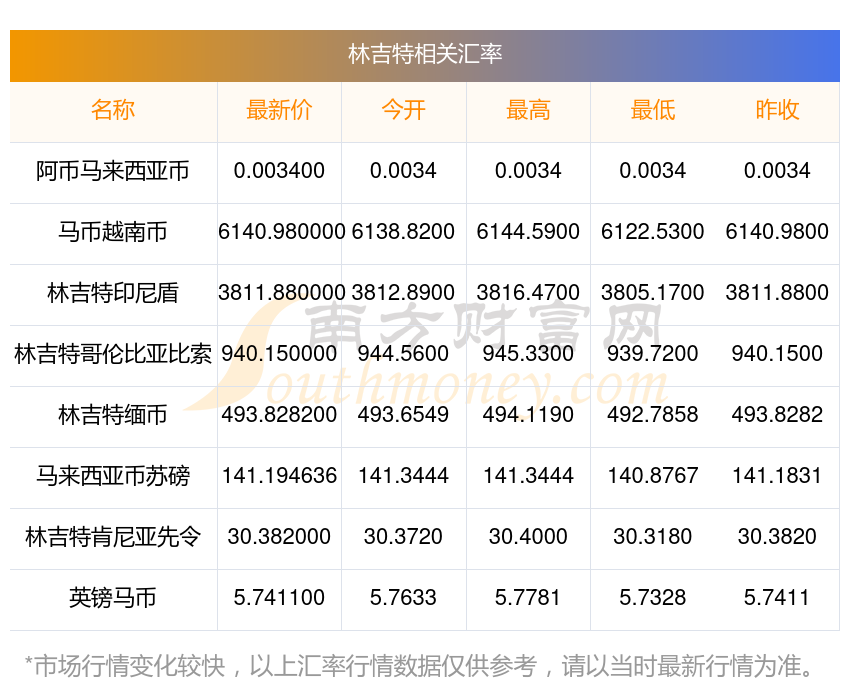Select the value 493.6549
The width and height of the screenshot is (850, 698).
(x=403, y=415)
